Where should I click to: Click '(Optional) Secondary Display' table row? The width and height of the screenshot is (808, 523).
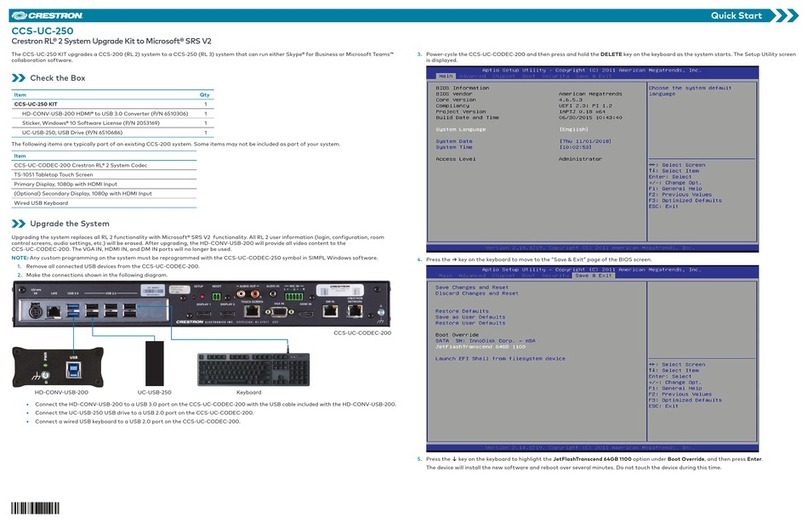[104, 194]
